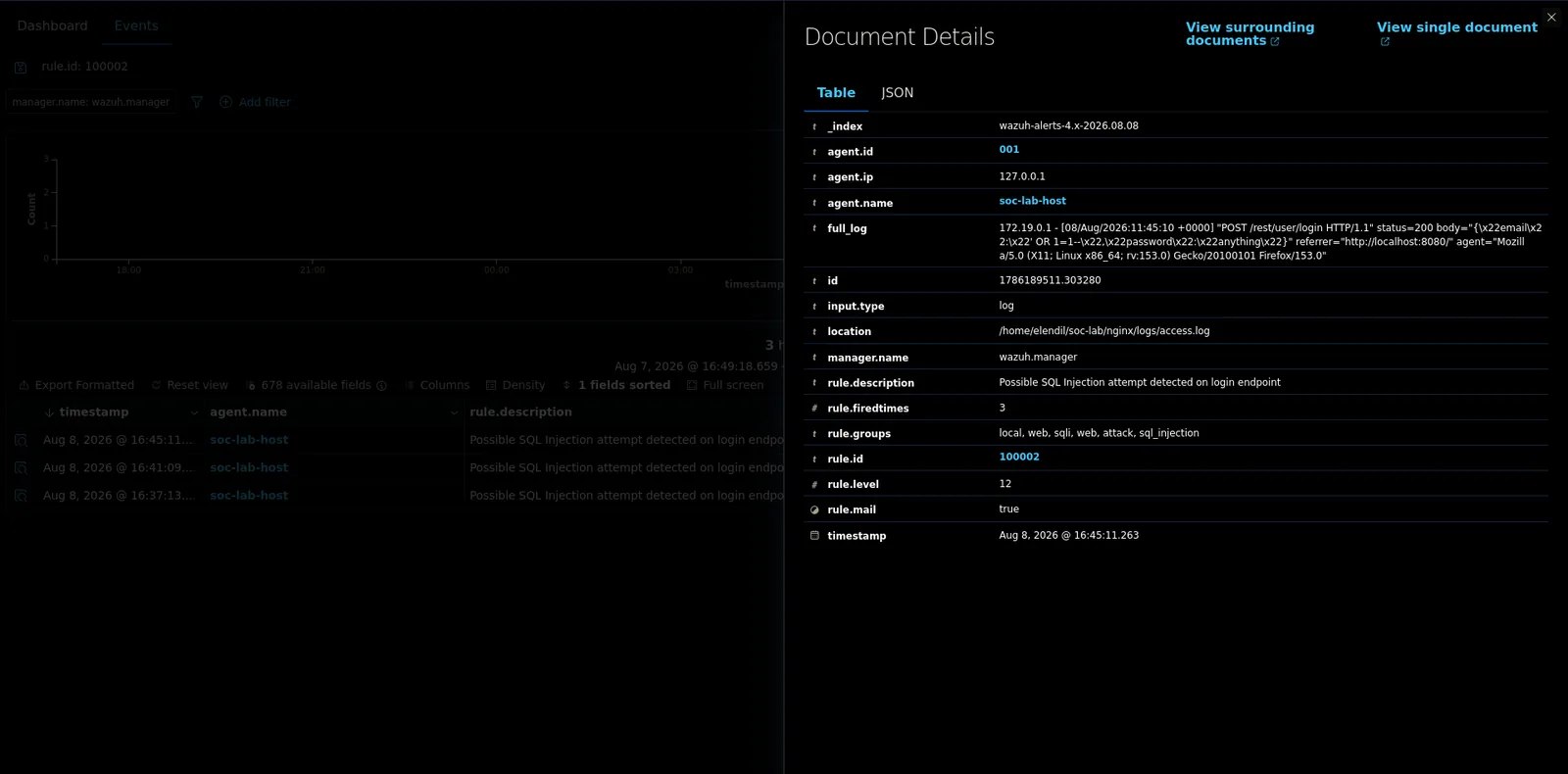Switch to the JSON tab
Screen dimensions: 1568x774
coord(898,93)
